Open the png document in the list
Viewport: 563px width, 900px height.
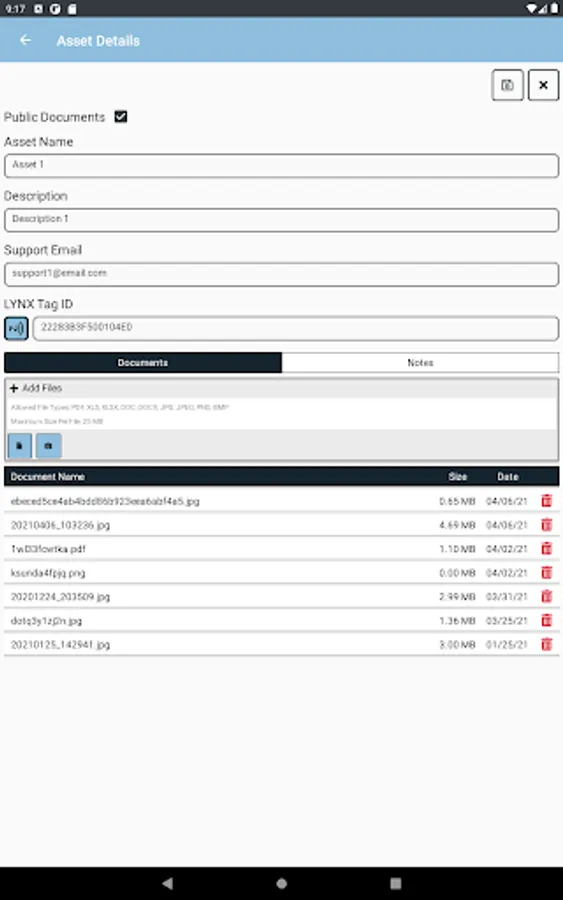click(48, 573)
